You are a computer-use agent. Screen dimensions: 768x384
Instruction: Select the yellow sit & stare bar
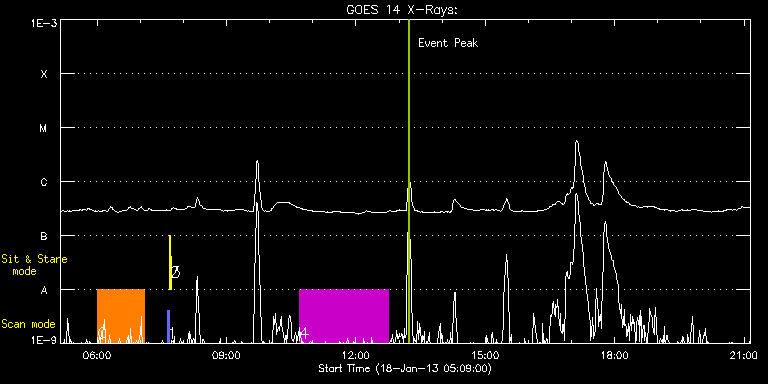point(170,263)
